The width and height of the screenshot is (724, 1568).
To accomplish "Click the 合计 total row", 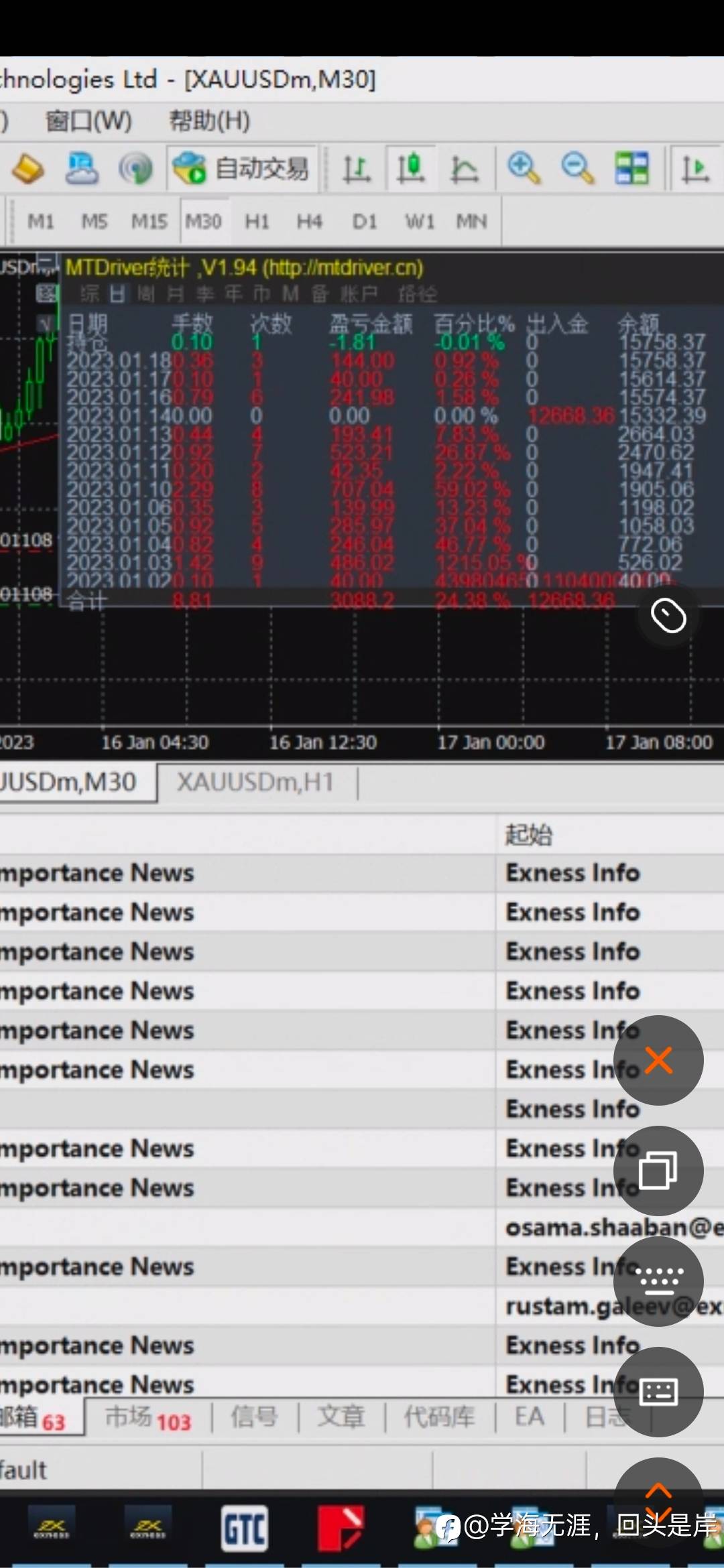I will (x=342, y=601).
